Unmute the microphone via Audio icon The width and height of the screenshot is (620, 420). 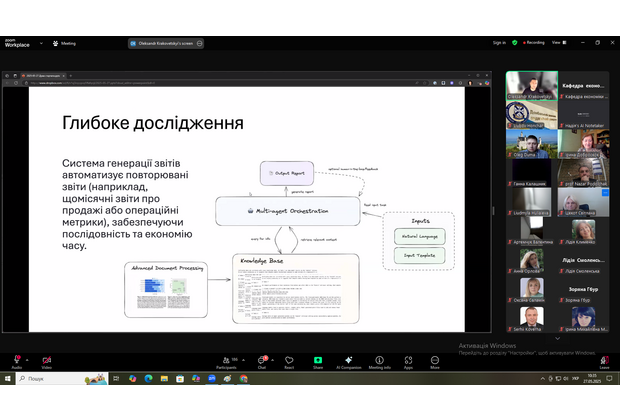(x=17, y=360)
